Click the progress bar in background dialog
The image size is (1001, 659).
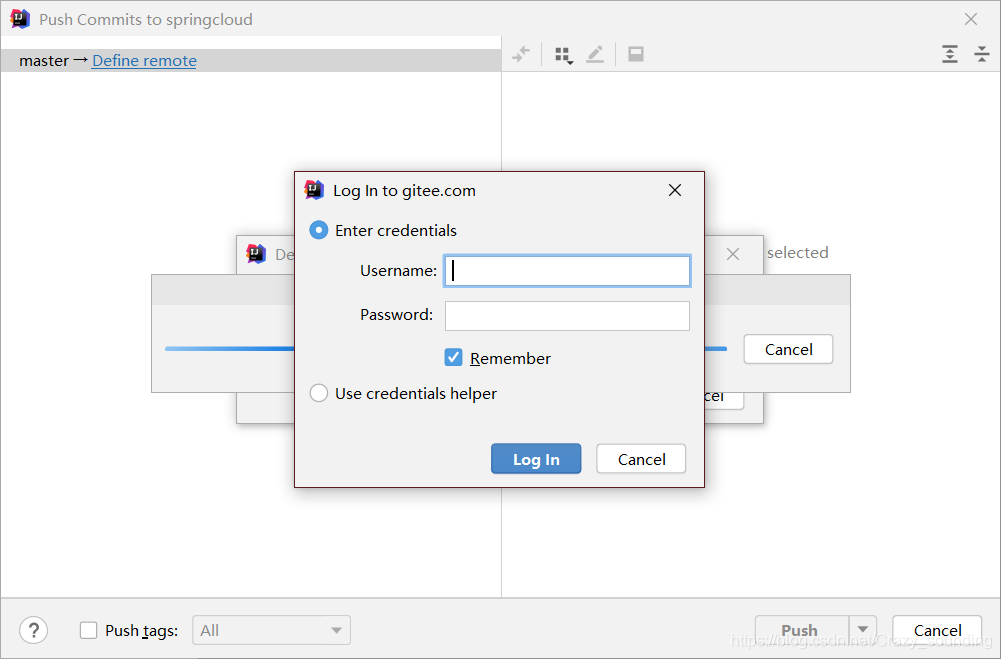(229, 349)
